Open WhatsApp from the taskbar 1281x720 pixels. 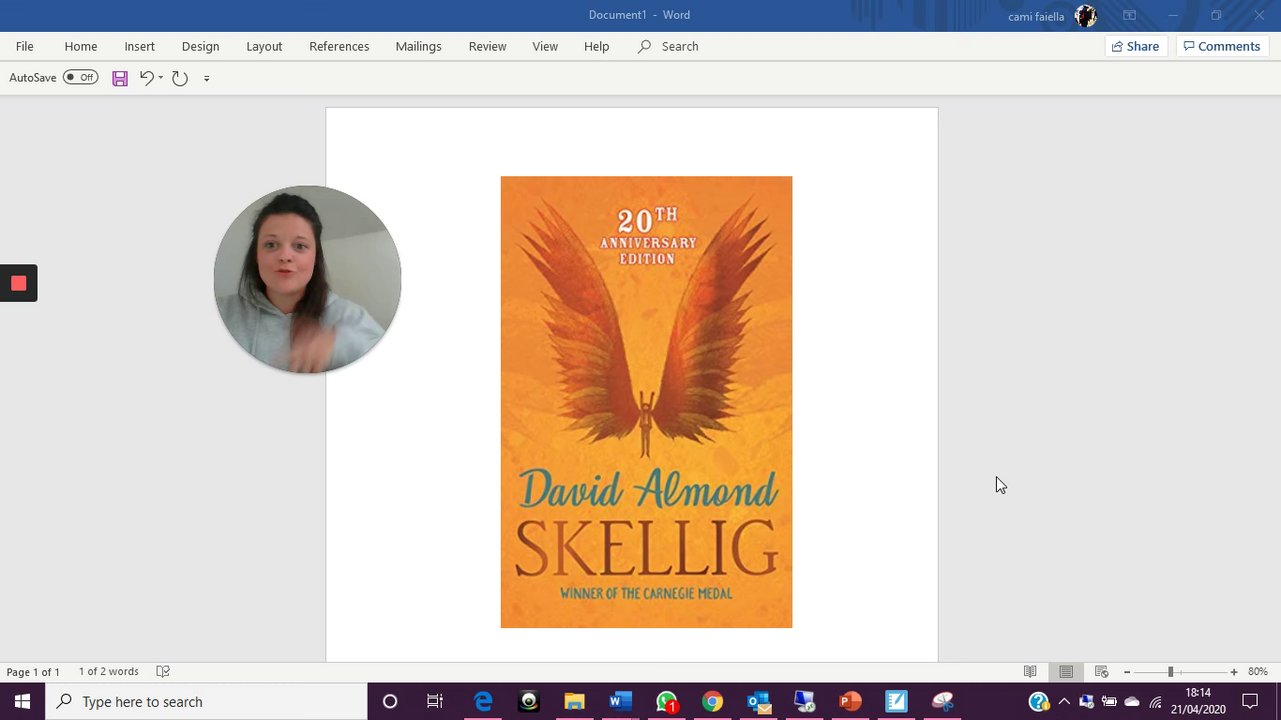pos(667,701)
